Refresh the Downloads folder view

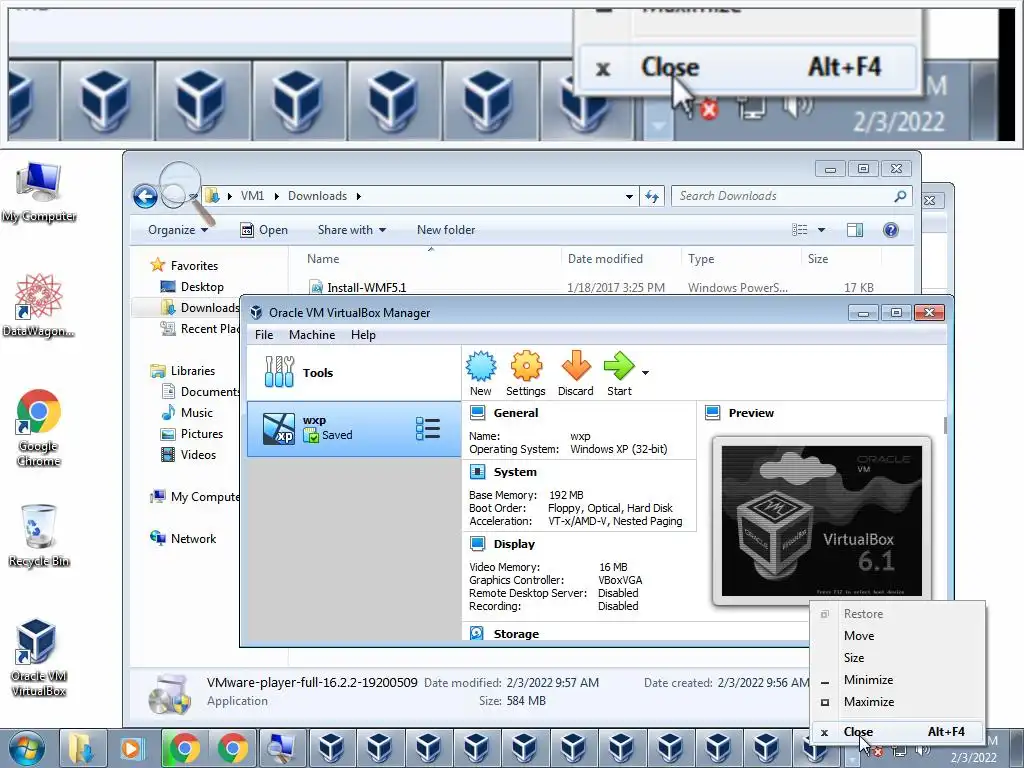click(x=652, y=196)
